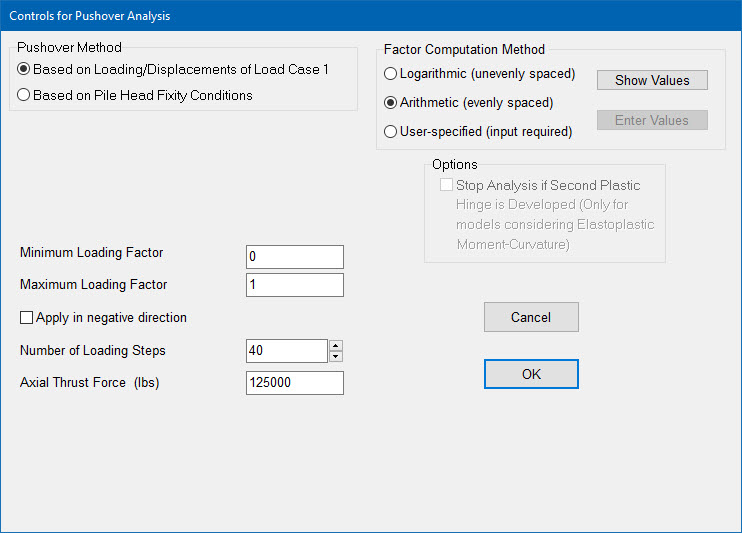Click the Number of Loading Steps label
This screenshot has width=742, height=533.
point(93,350)
